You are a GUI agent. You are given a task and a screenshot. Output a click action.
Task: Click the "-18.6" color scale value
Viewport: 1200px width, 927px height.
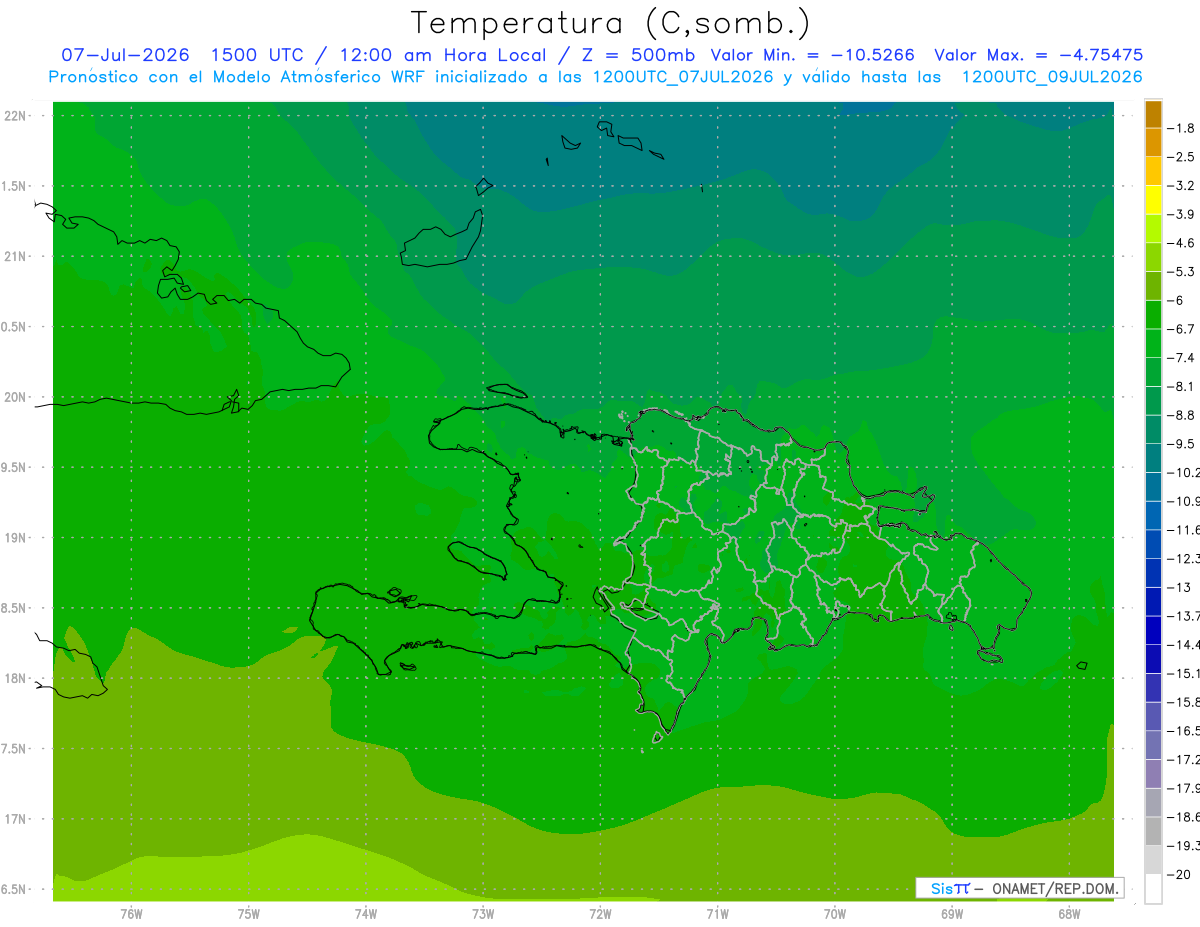1184,817
